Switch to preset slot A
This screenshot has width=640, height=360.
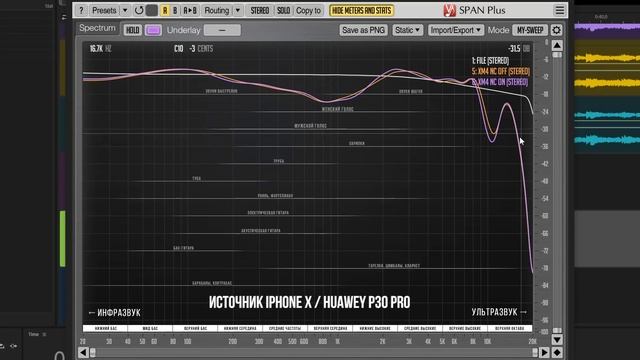pos(165,10)
